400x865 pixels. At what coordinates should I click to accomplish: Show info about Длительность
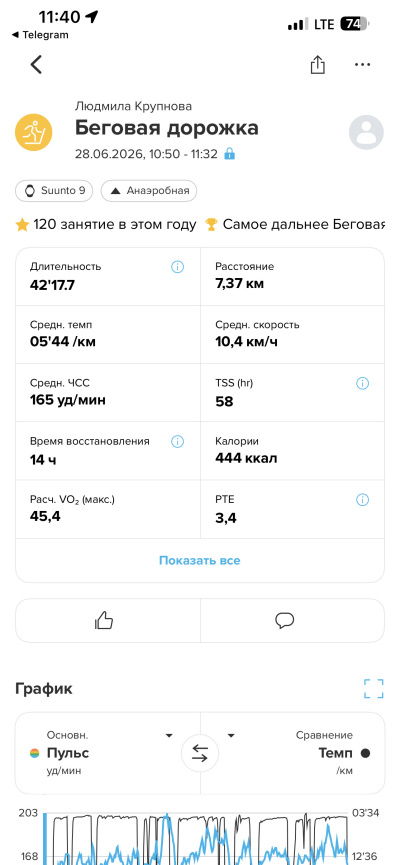coord(177,267)
